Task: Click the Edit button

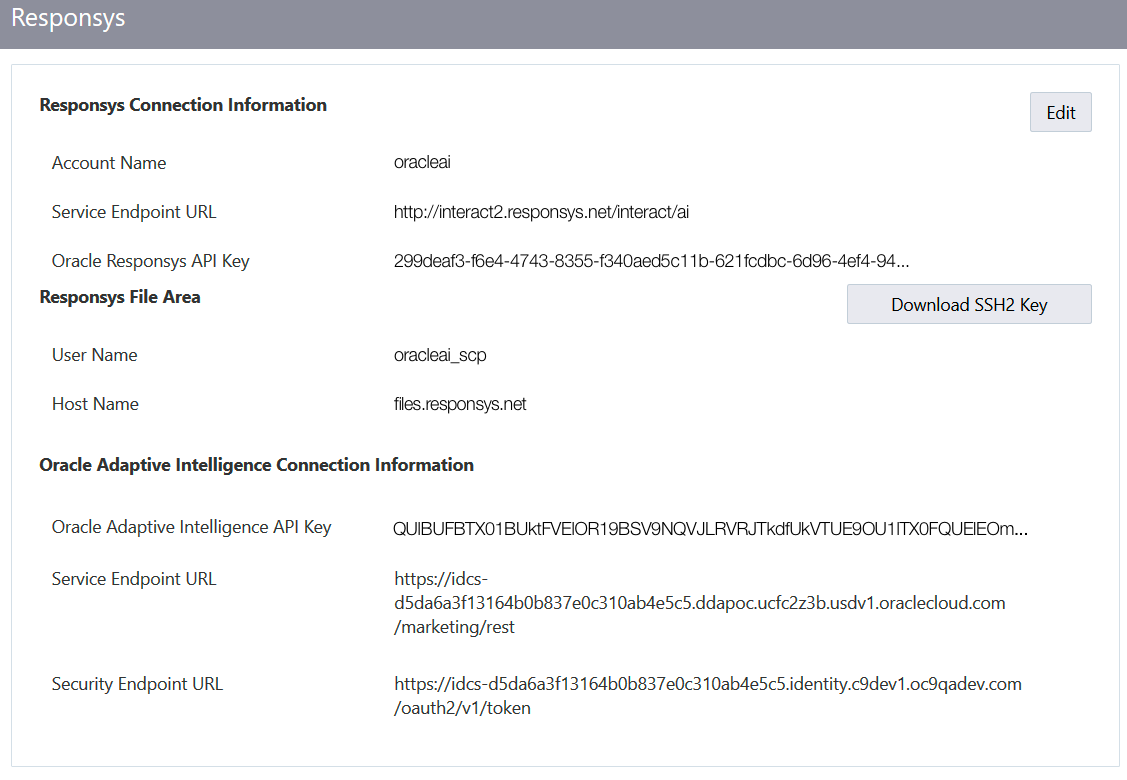Action: pyautogui.click(x=1060, y=111)
